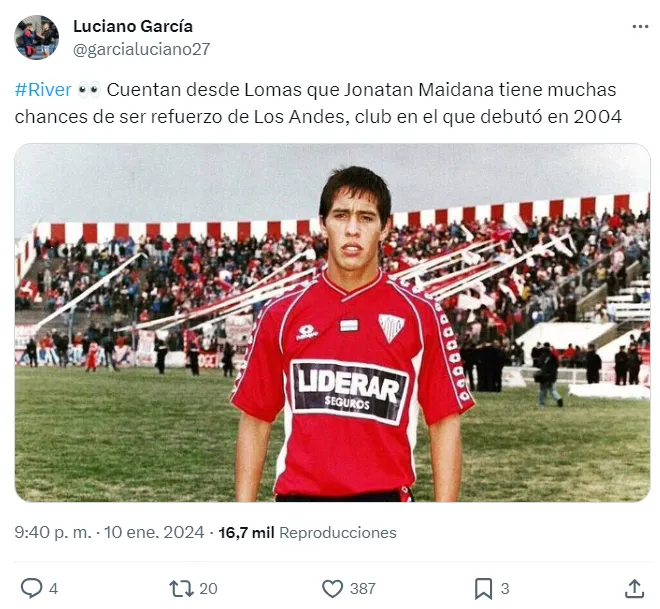Open the reply comment icon

coord(32,588)
